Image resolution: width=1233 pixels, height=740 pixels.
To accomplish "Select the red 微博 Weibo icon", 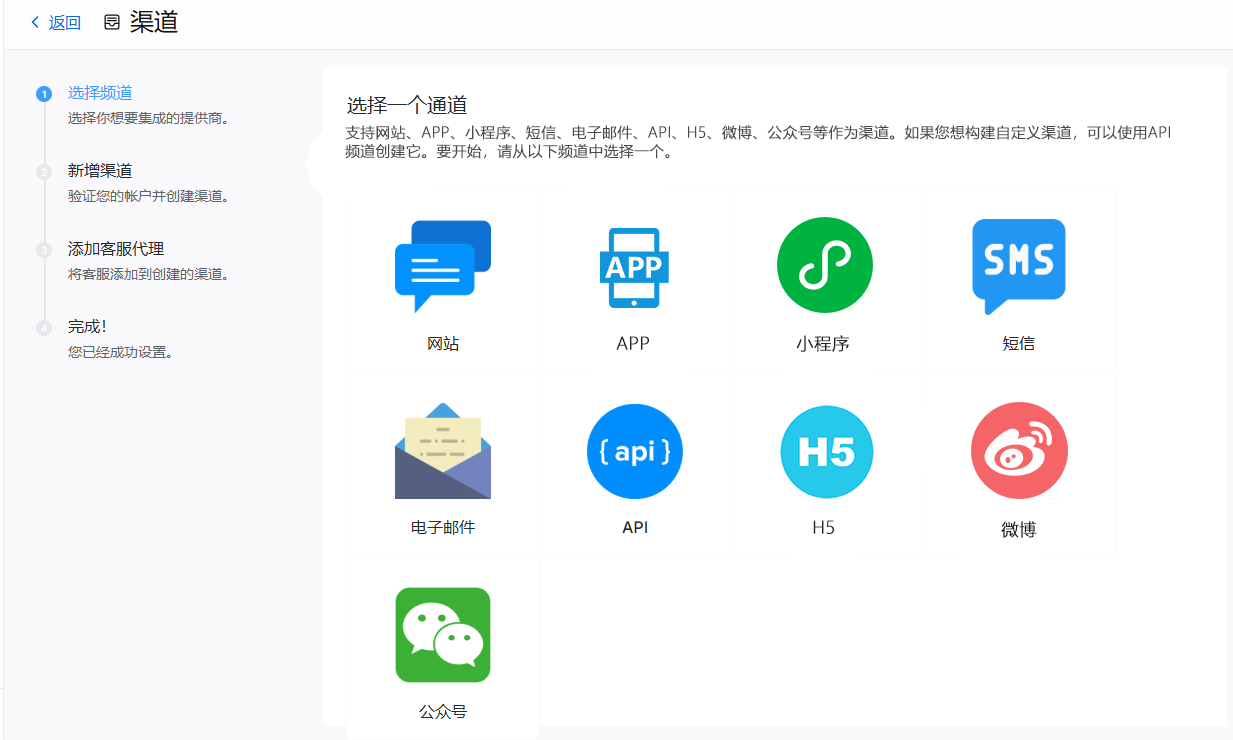I will tap(1018, 451).
